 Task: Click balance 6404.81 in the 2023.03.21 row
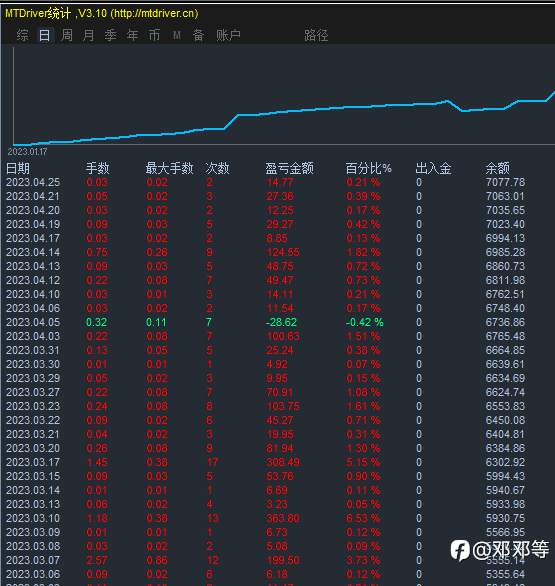[505, 434]
